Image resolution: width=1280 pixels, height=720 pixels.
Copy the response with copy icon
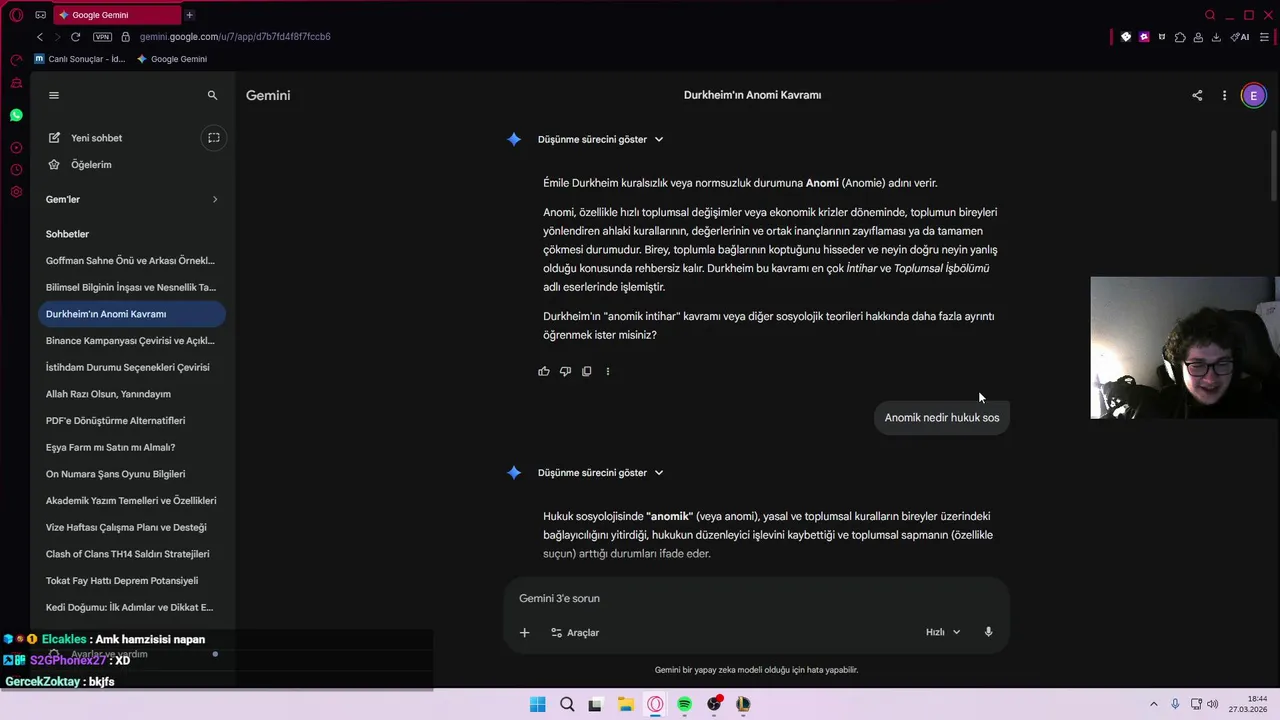point(586,371)
